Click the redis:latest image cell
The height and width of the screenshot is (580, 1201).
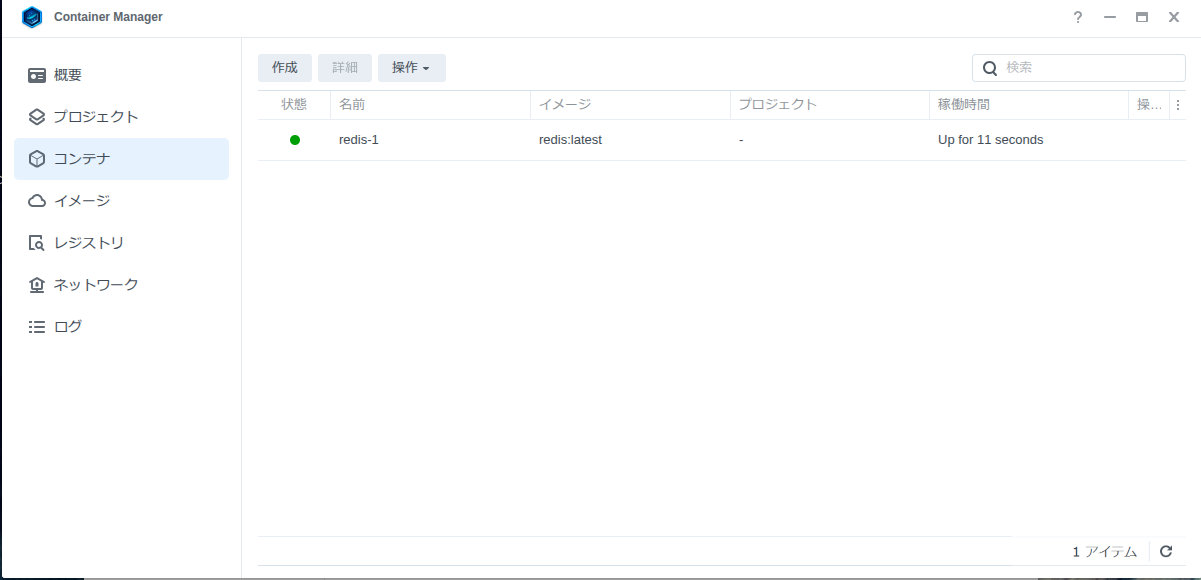click(x=570, y=140)
